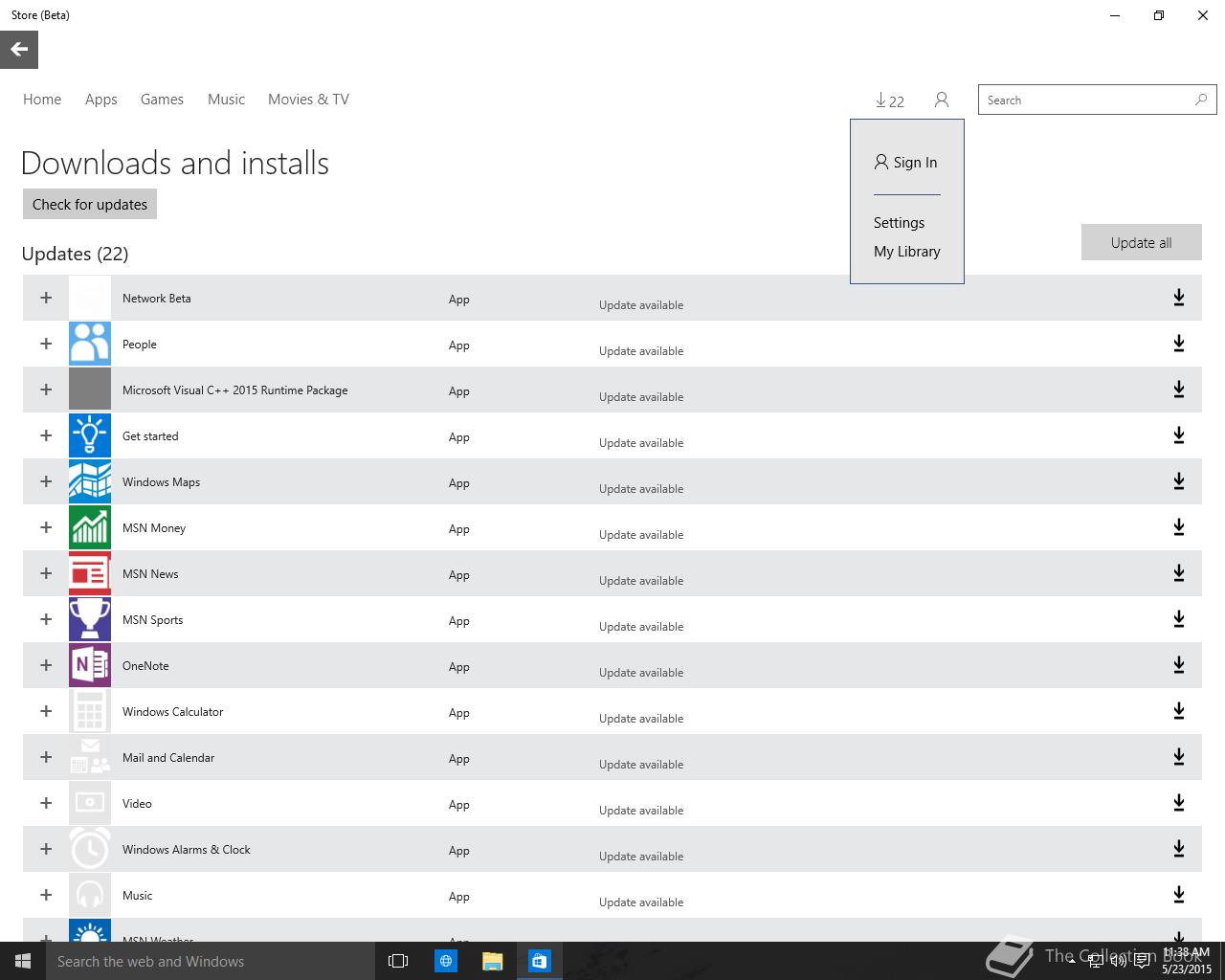1225x980 pixels.
Task: Expand the Video row
Action: pyautogui.click(x=46, y=803)
